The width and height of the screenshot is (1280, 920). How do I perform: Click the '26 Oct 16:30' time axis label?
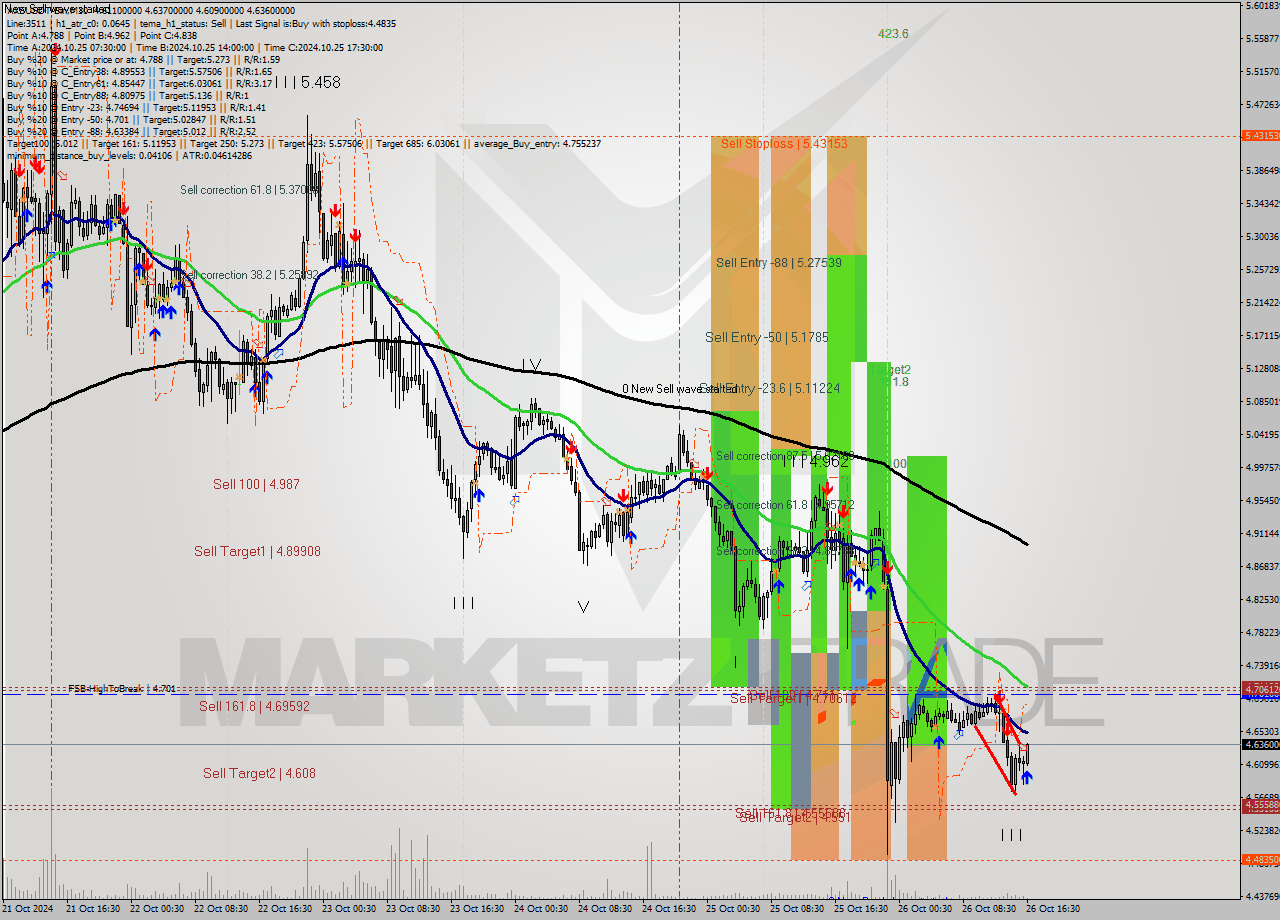click(1053, 909)
